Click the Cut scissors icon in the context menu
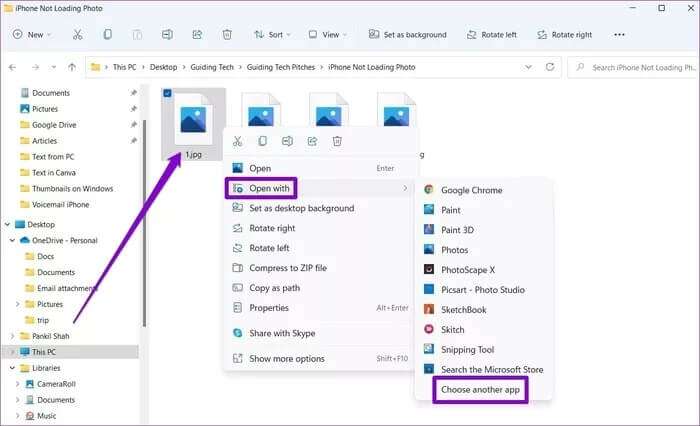The height and width of the screenshot is (426, 700). [238, 142]
